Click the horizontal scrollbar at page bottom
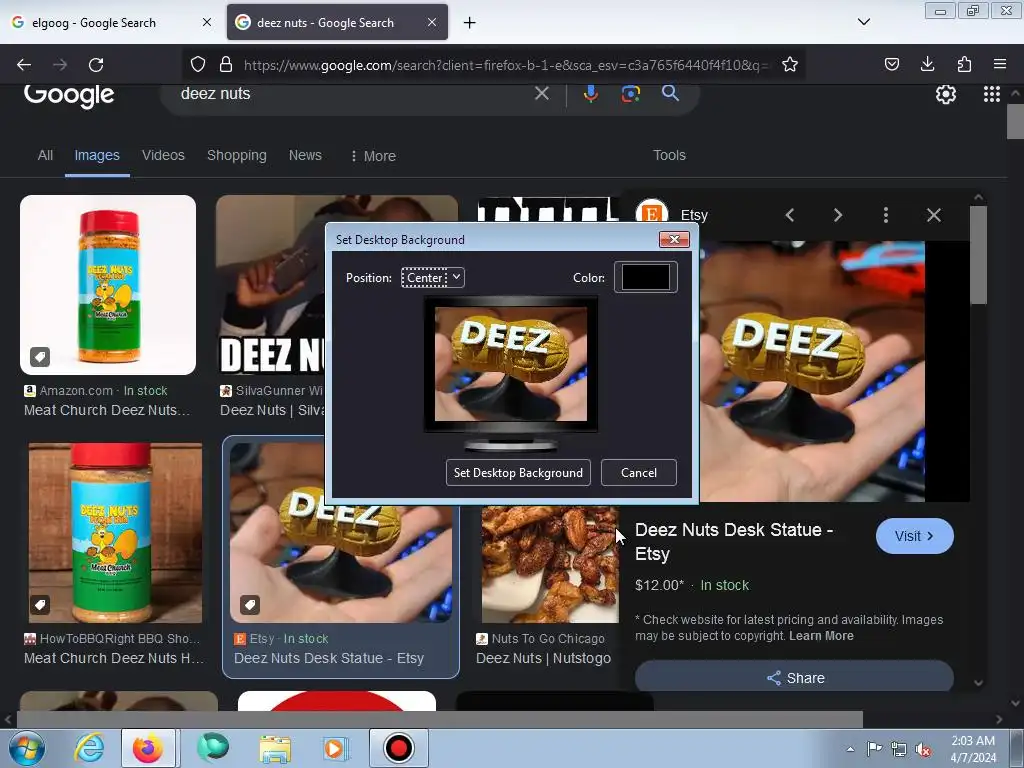This screenshot has width=1024, height=768. coord(439,719)
